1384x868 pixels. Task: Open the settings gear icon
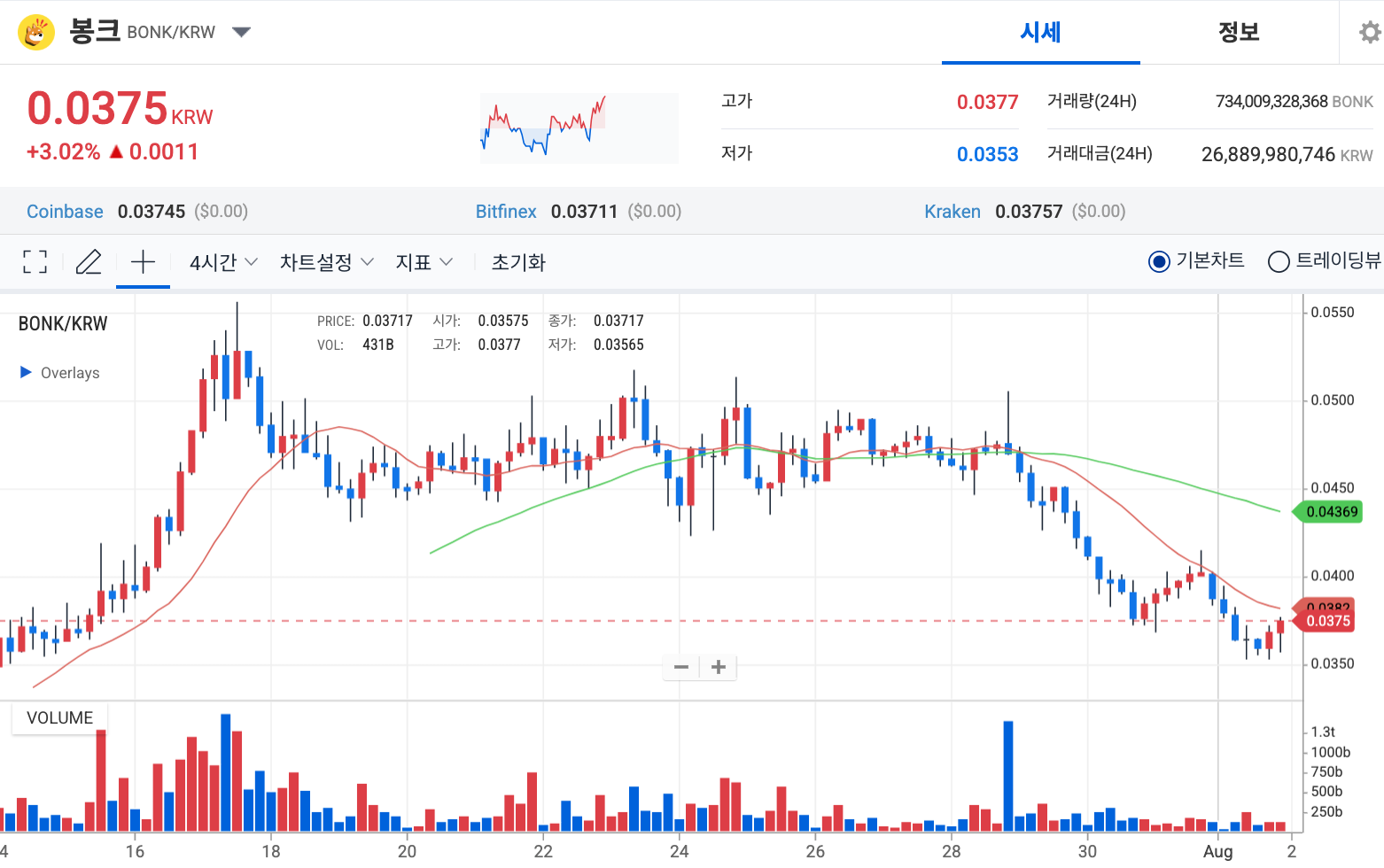tap(1370, 33)
